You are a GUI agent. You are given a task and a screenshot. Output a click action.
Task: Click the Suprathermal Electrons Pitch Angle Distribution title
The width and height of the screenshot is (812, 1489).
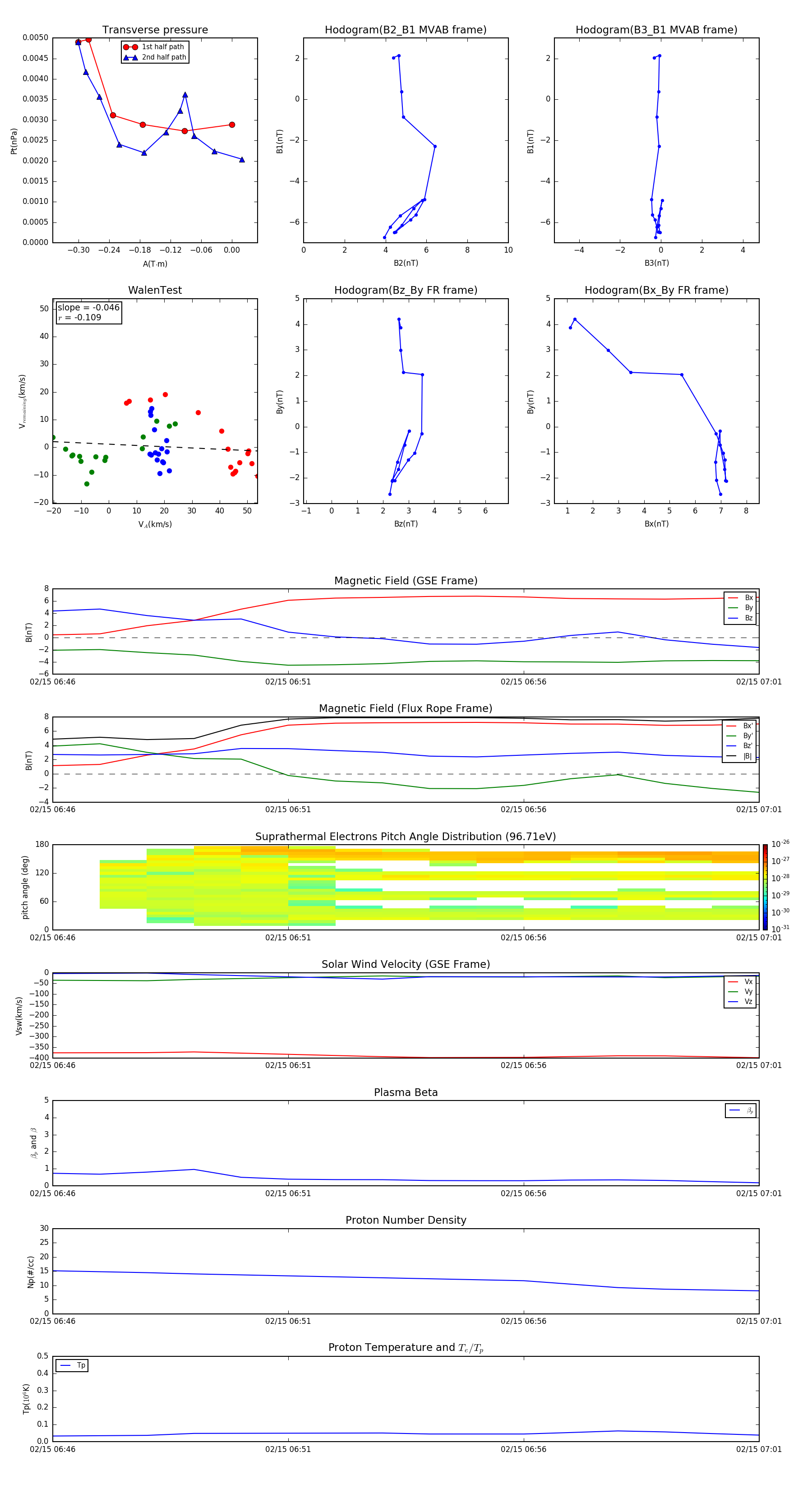[x=406, y=837]
